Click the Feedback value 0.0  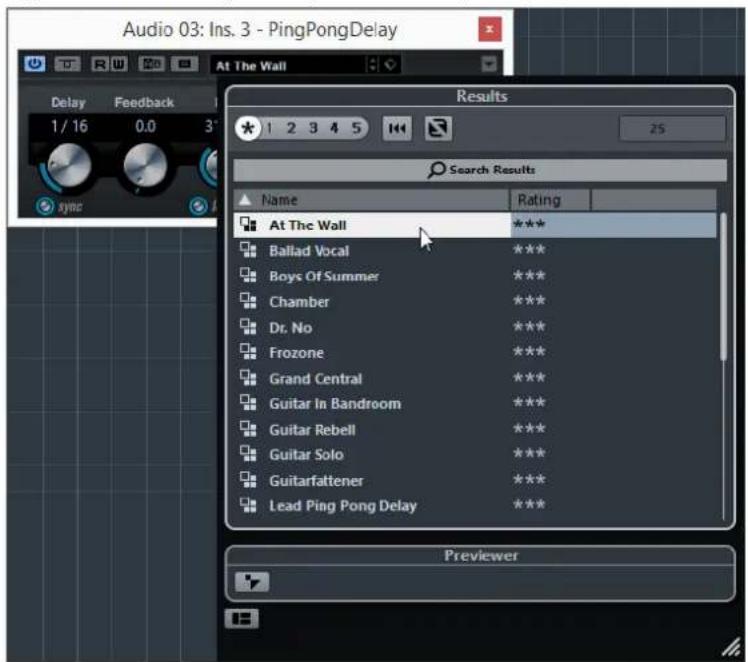click(x=145, y=126)
